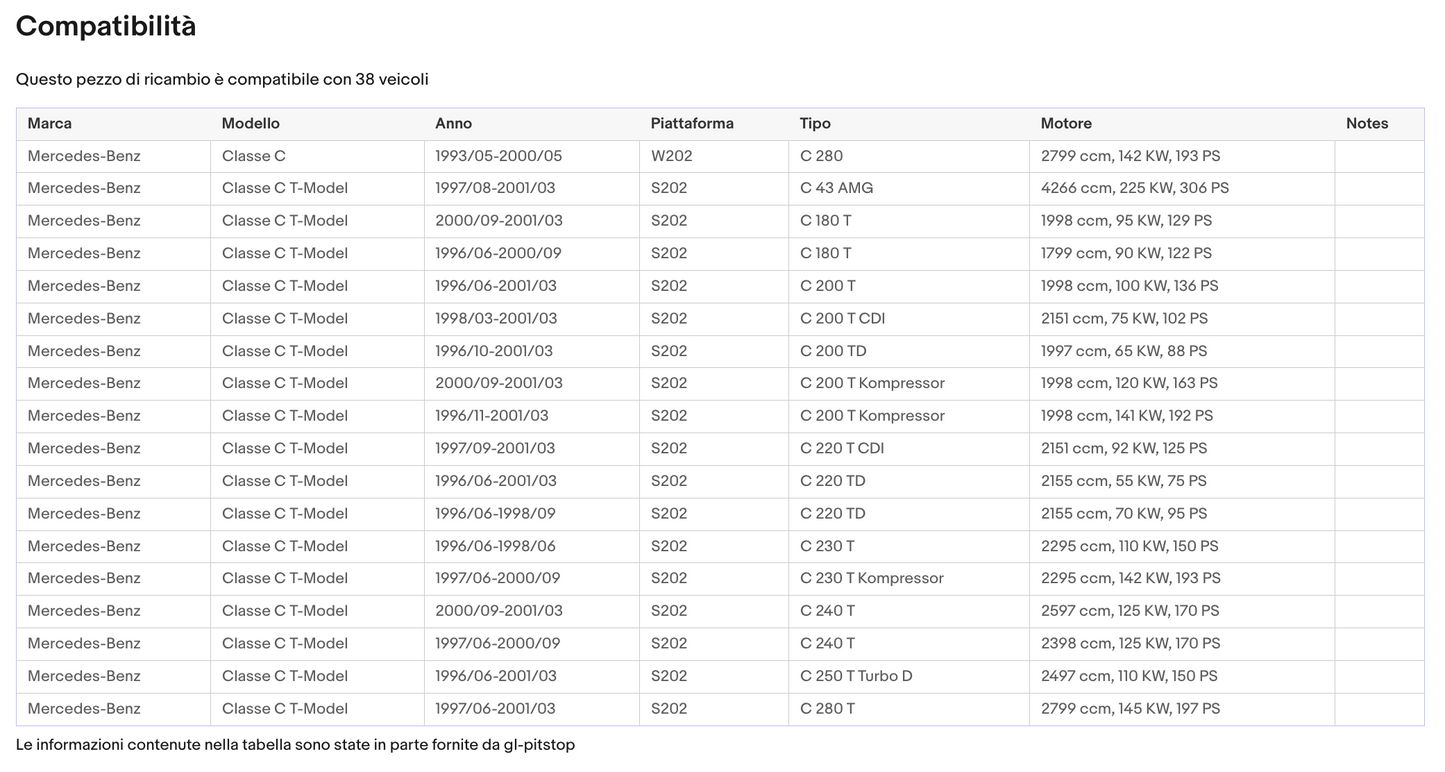Select the Tipo column header

point(815,124)
